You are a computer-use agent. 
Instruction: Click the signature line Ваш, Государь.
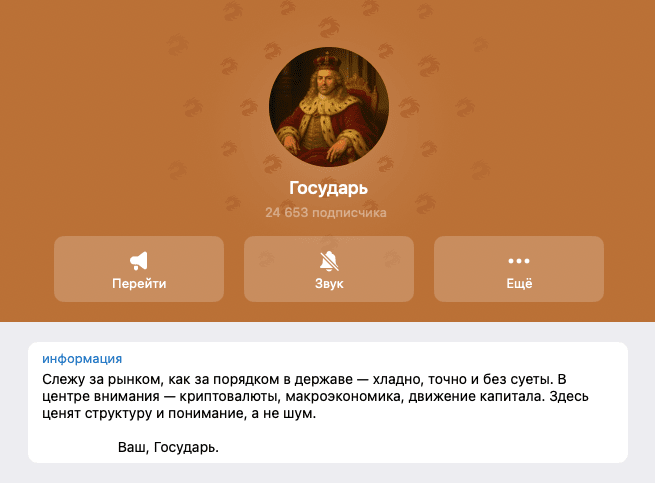(168, 447)
